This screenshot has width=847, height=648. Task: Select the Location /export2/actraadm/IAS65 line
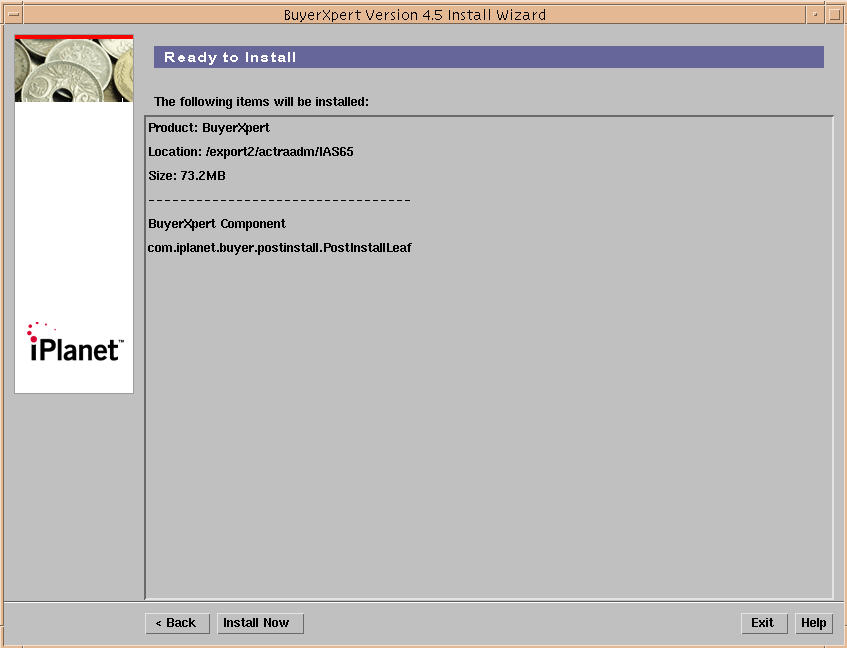[x=251, y=152]
